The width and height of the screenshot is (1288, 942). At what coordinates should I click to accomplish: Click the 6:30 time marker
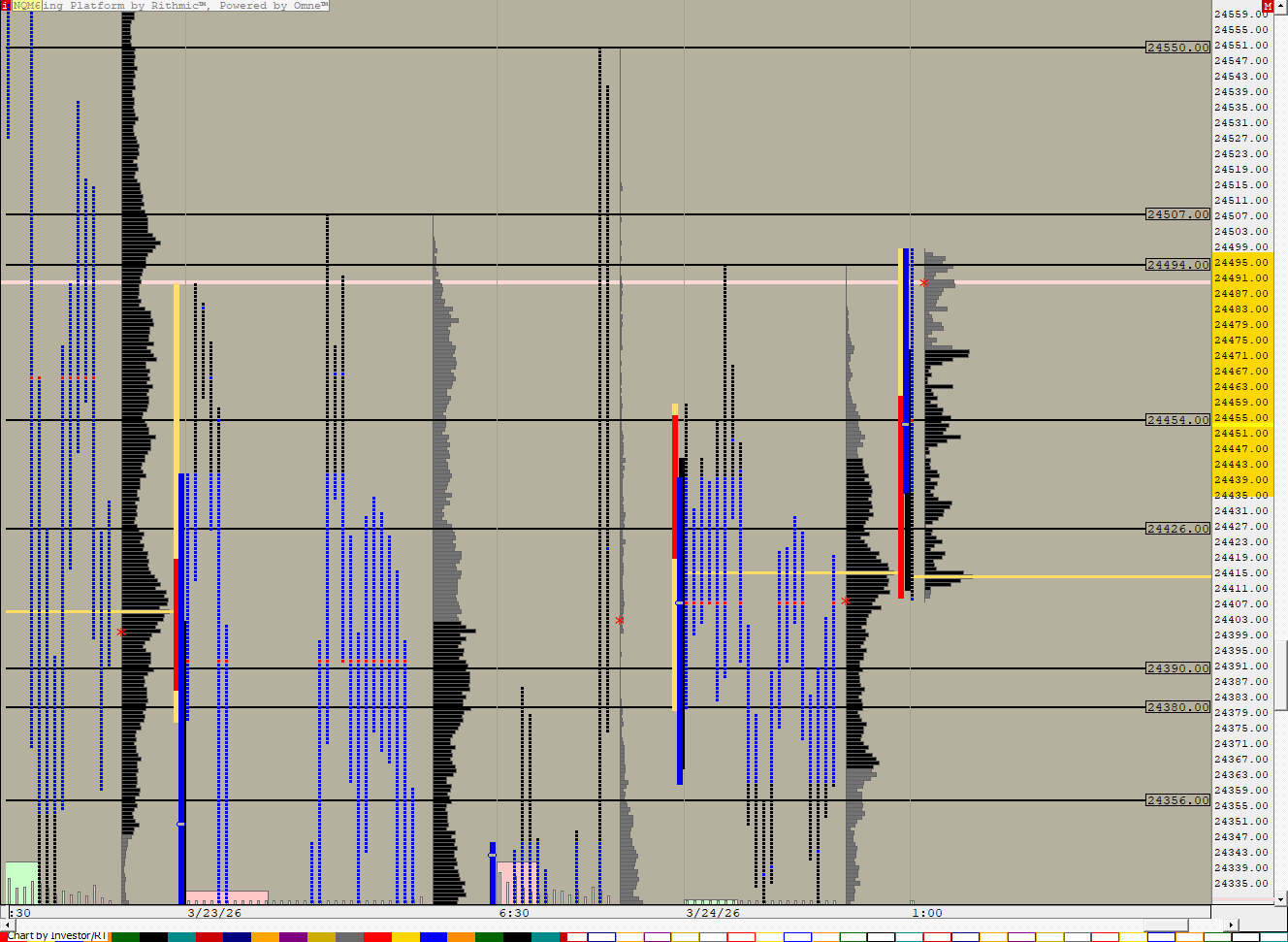(x=514, y=913)
